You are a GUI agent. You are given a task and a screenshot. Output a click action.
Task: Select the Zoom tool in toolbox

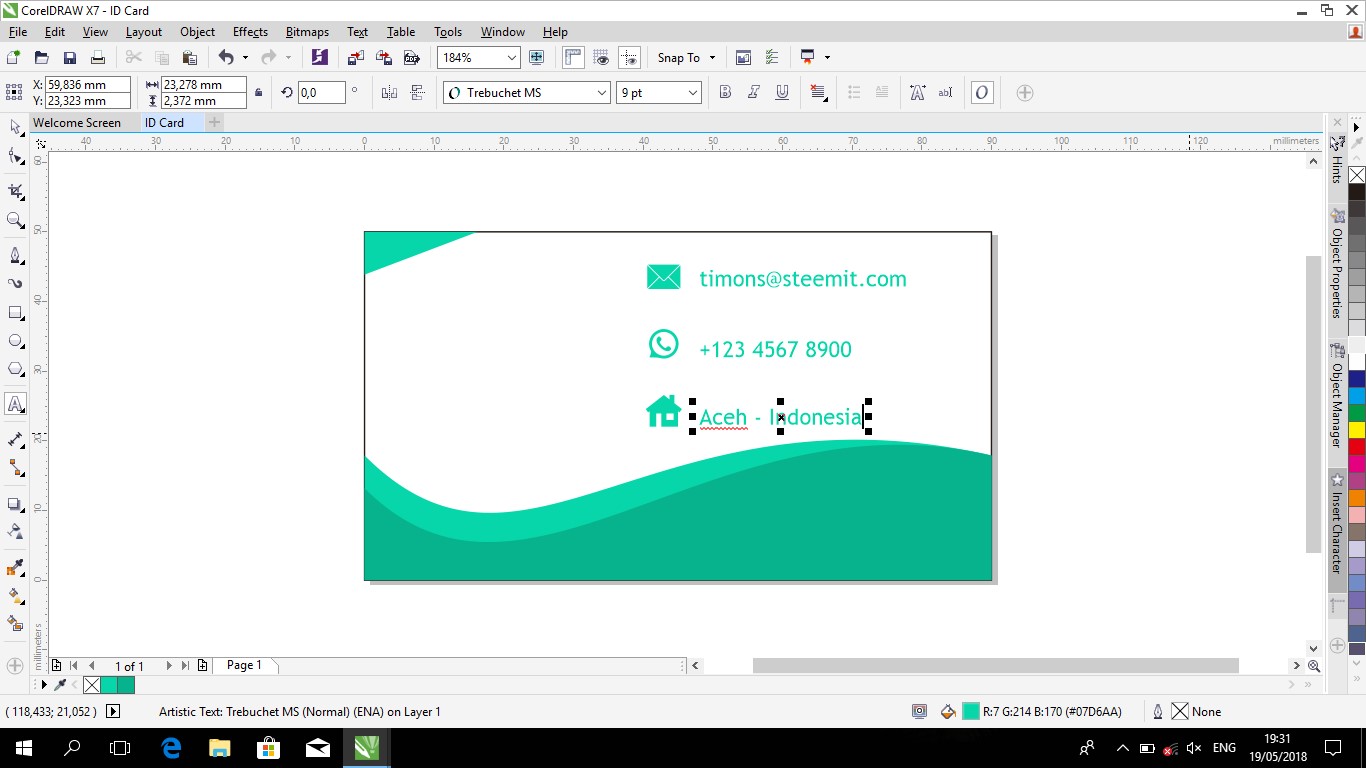click(16, 220)
